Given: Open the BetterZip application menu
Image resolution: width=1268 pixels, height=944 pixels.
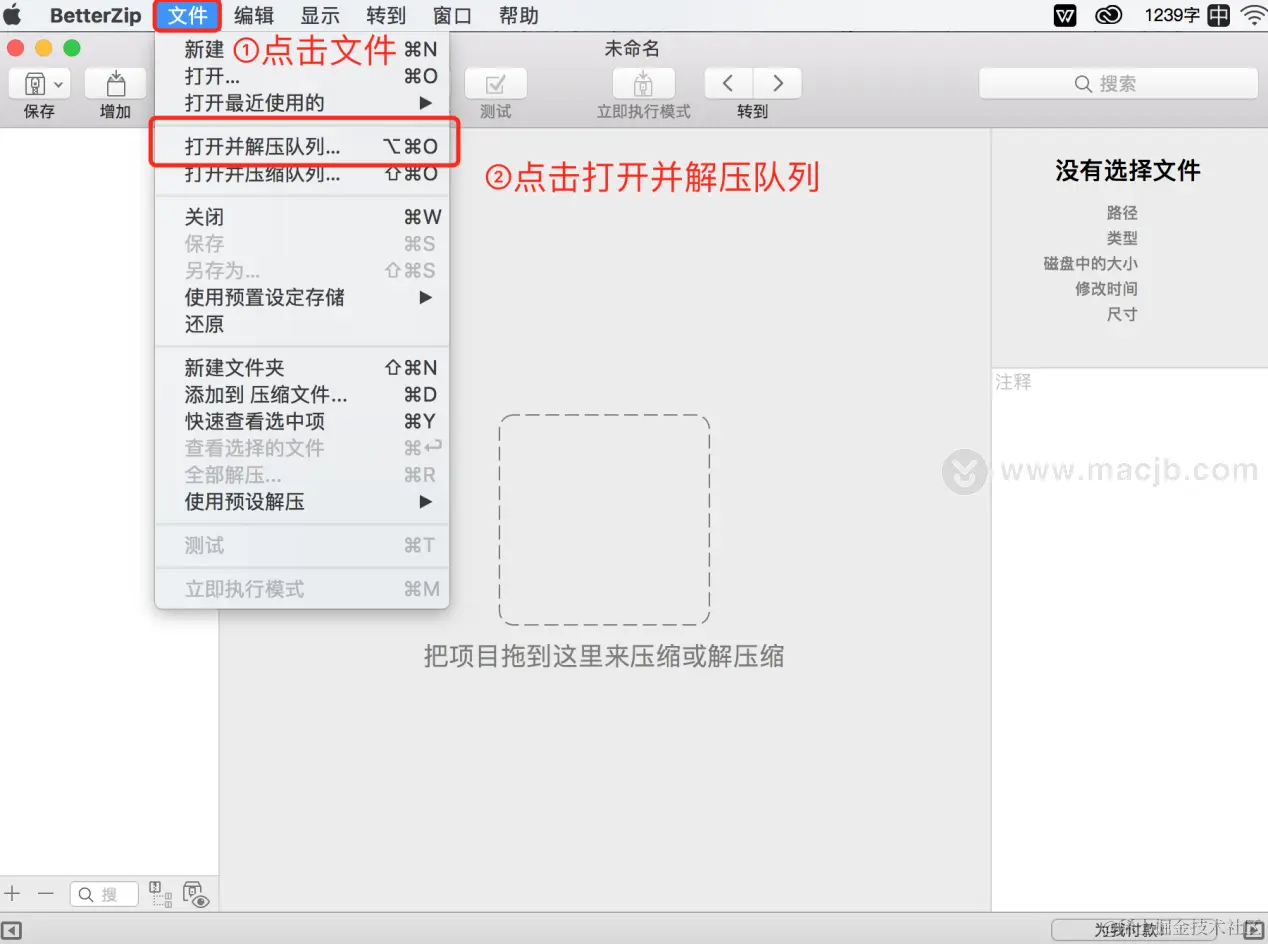Looking at the screenshot, I should [x=96, y=15].
